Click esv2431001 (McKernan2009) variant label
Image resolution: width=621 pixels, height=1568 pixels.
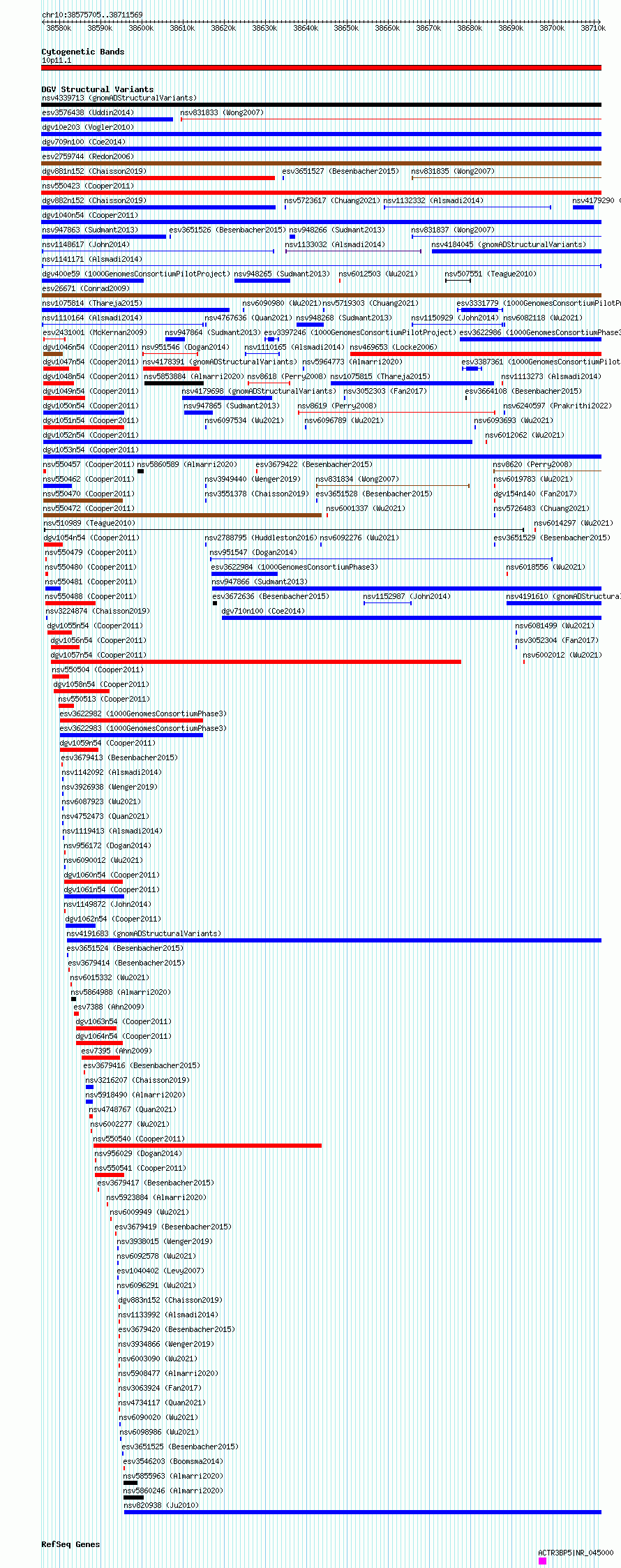(x=95, y=332)
